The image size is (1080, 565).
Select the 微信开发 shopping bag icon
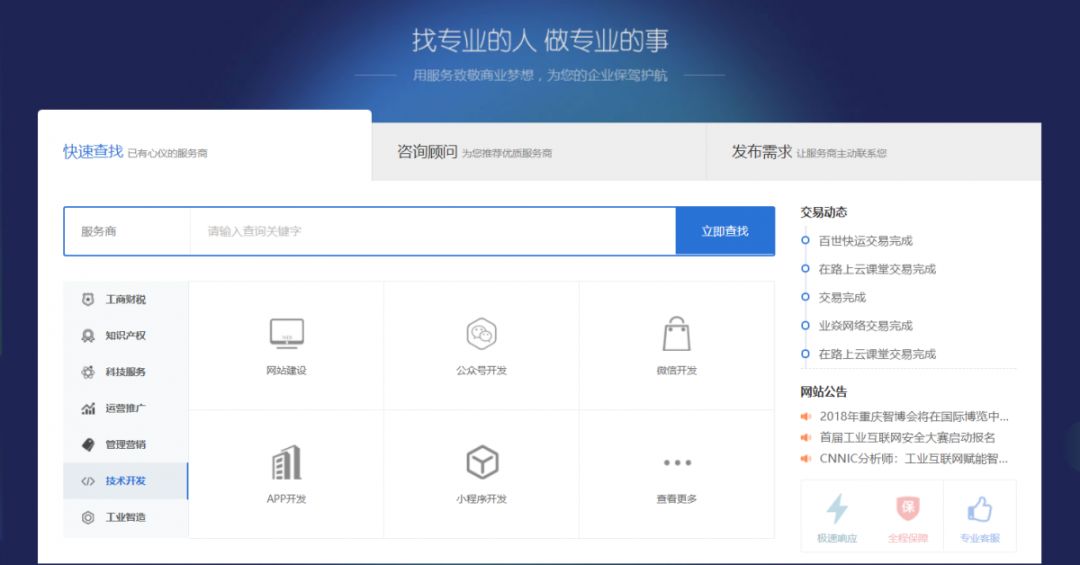pos(677,333)
